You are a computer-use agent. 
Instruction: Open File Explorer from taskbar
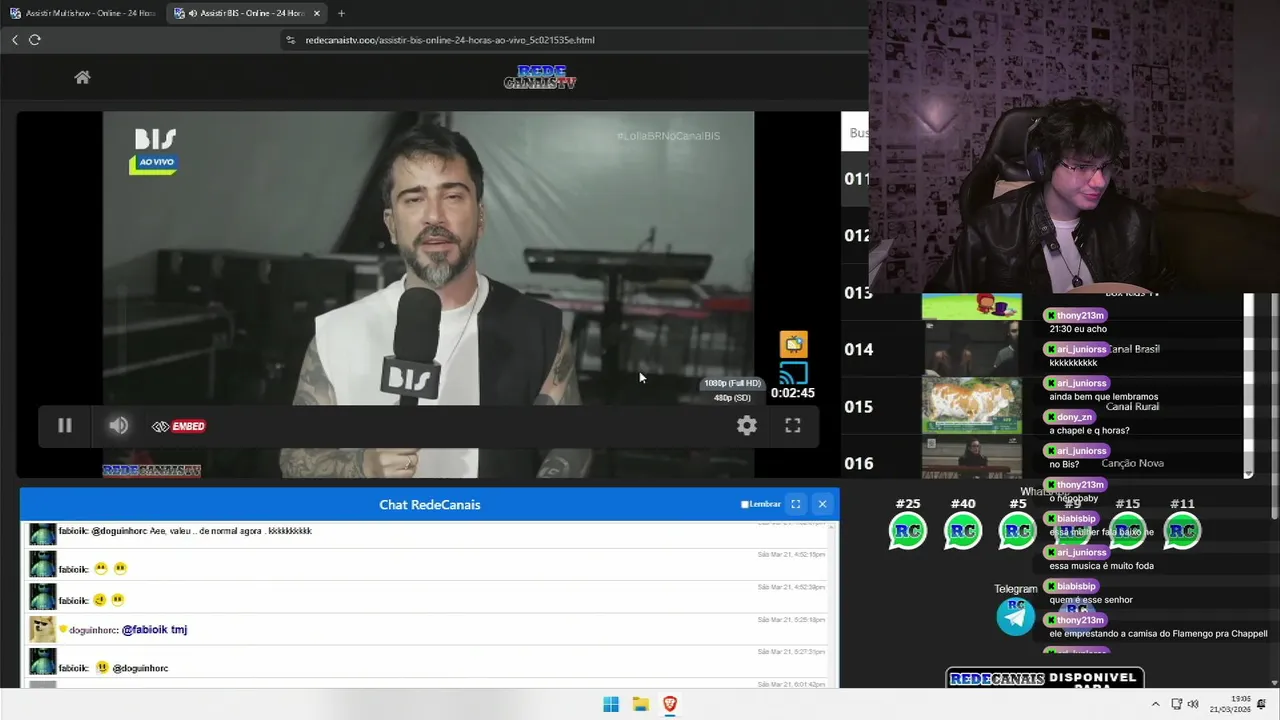point(641,704)
